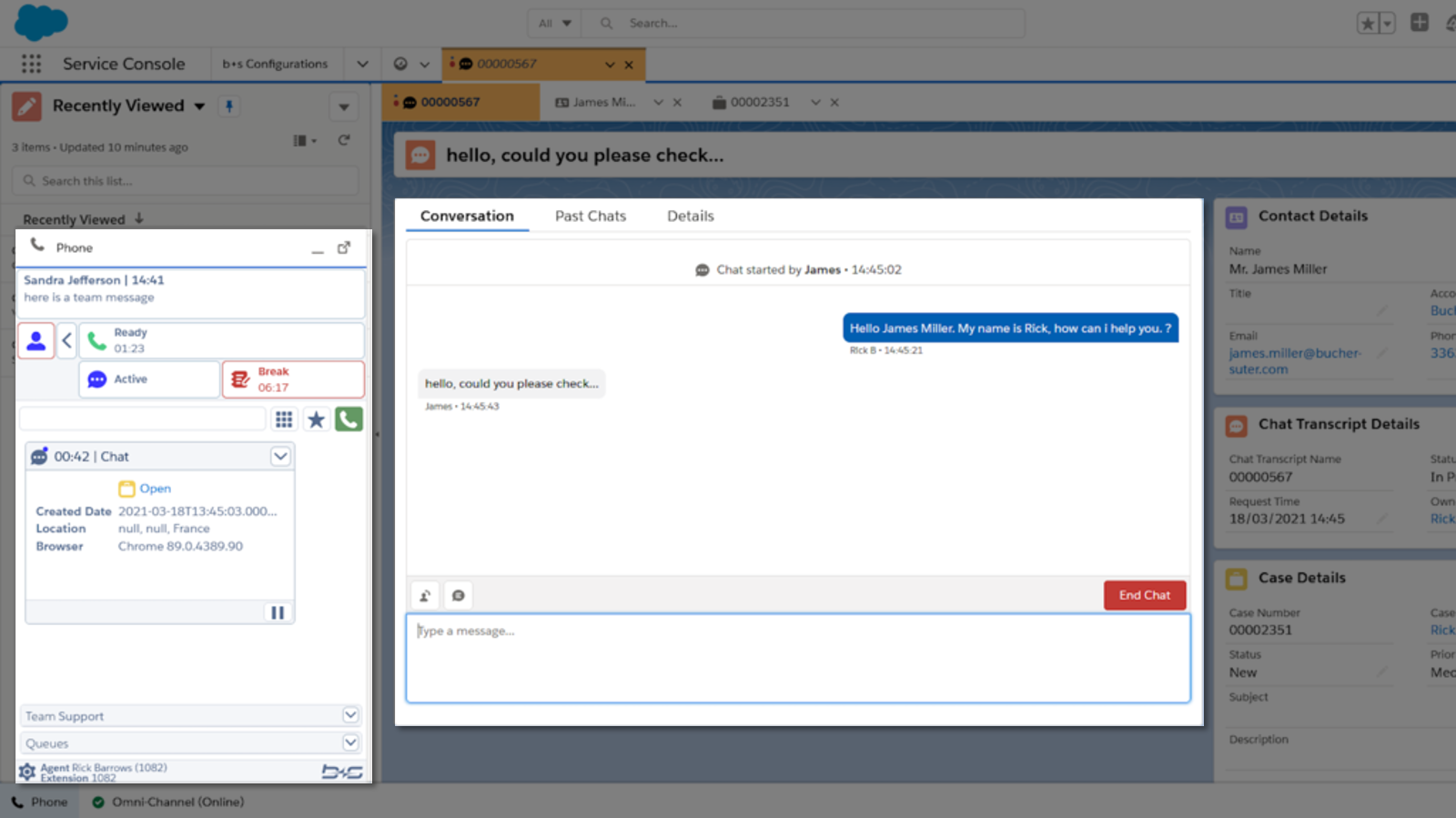
Task: Pop out the Phone panel window
Action: [344, 247]
